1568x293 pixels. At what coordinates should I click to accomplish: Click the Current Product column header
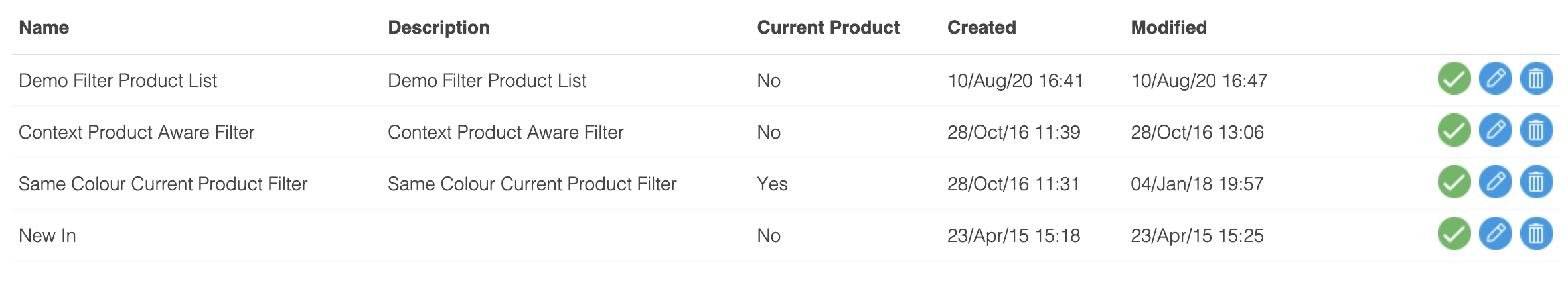tap(828, 27)
